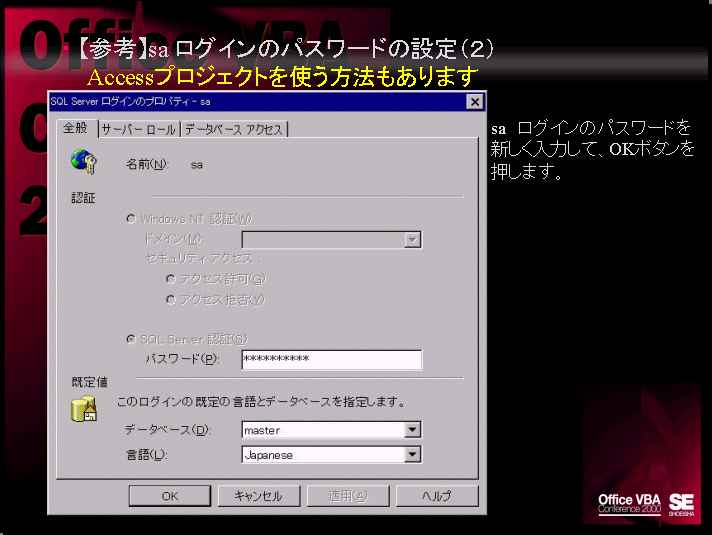Switch to the 全般 tab
This screenshot has height=535, width=712.
pyautogui.click(x=76, y=128)
